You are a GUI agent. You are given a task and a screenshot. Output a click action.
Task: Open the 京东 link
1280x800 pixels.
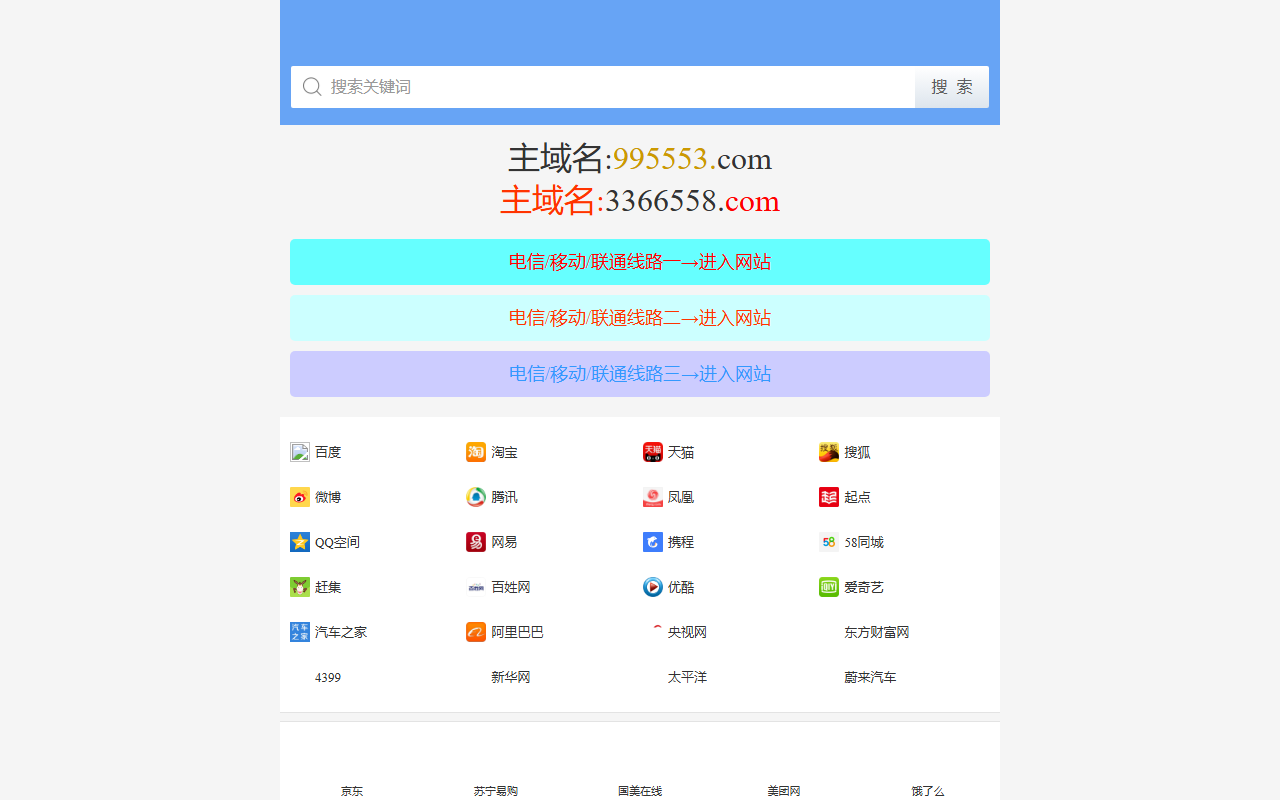point(352,791)
